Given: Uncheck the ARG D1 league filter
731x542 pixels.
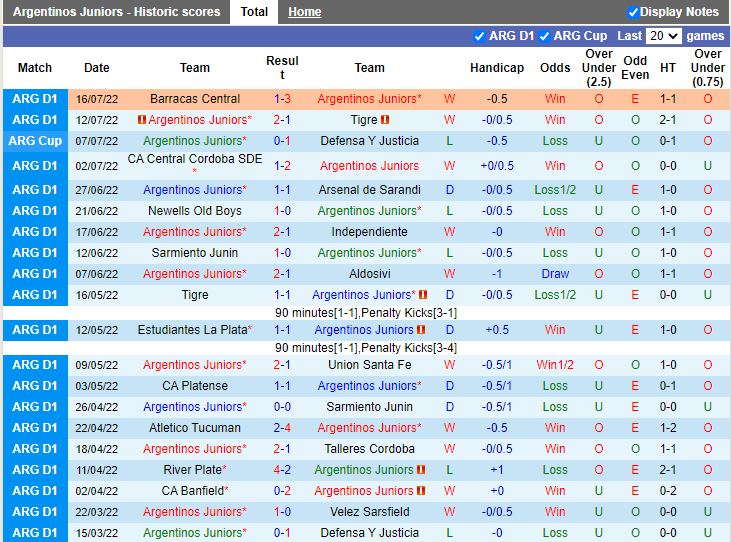Looking at the screenshot, I should click(x=479, y=36).
